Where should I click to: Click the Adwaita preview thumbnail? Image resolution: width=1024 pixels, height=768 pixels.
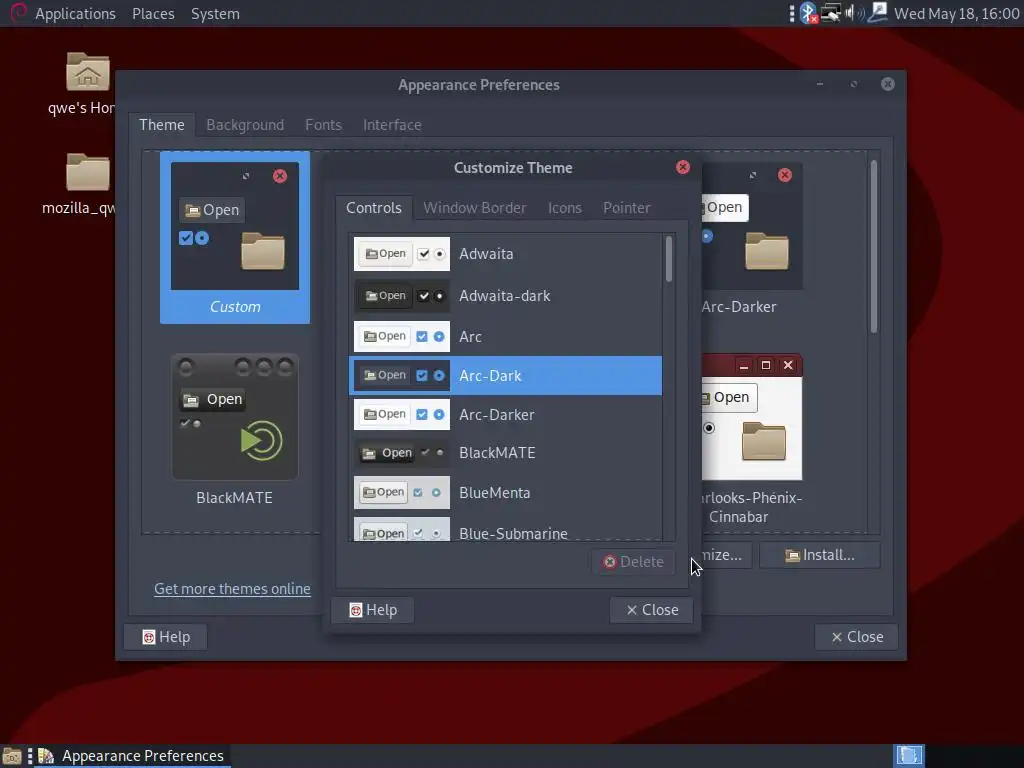pos(402,254)
